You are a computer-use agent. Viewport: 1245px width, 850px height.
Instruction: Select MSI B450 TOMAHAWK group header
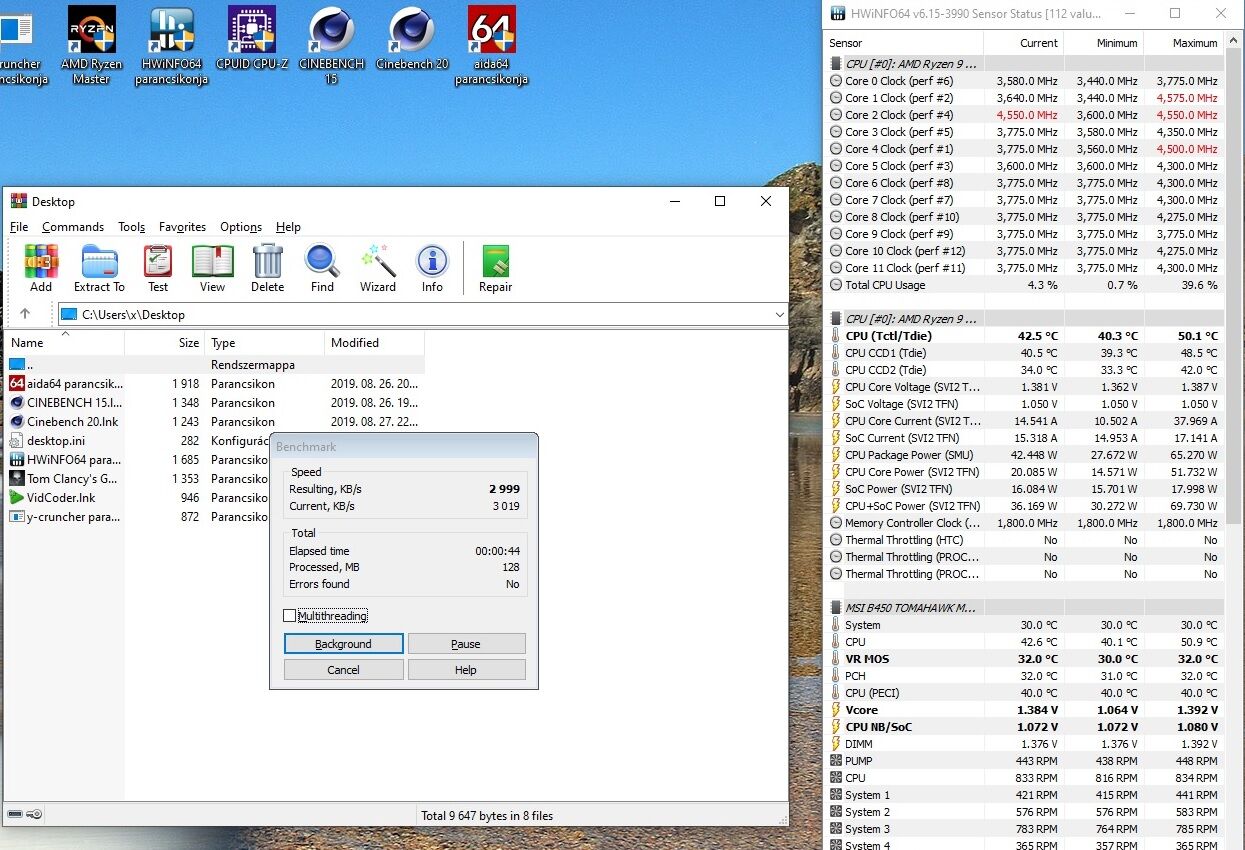tap(1025, 608)
